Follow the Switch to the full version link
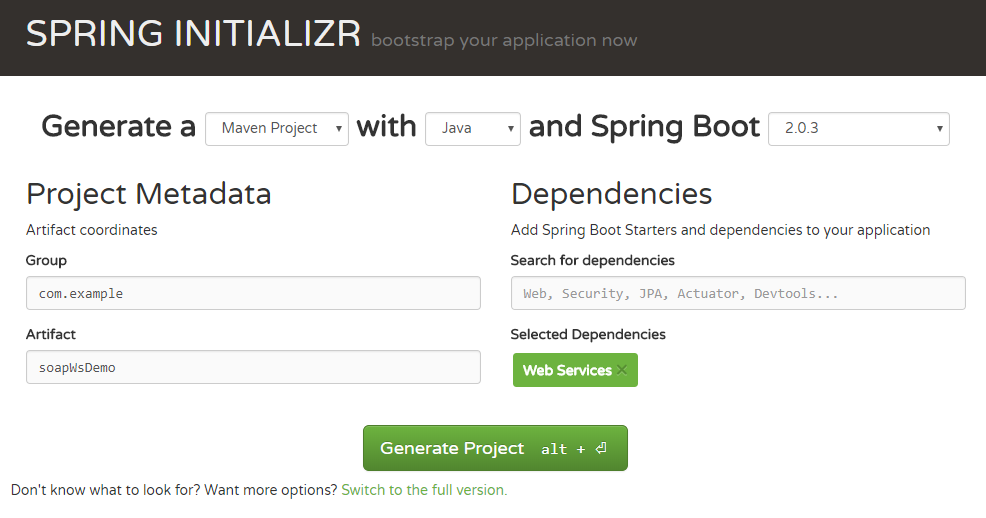Image resolution: width=986 pixels, height=518 pixels. [424, 490]
